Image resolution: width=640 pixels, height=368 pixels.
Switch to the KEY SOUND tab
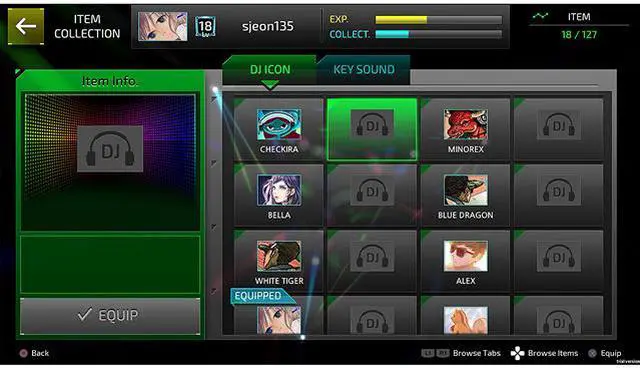coord(364,70)
